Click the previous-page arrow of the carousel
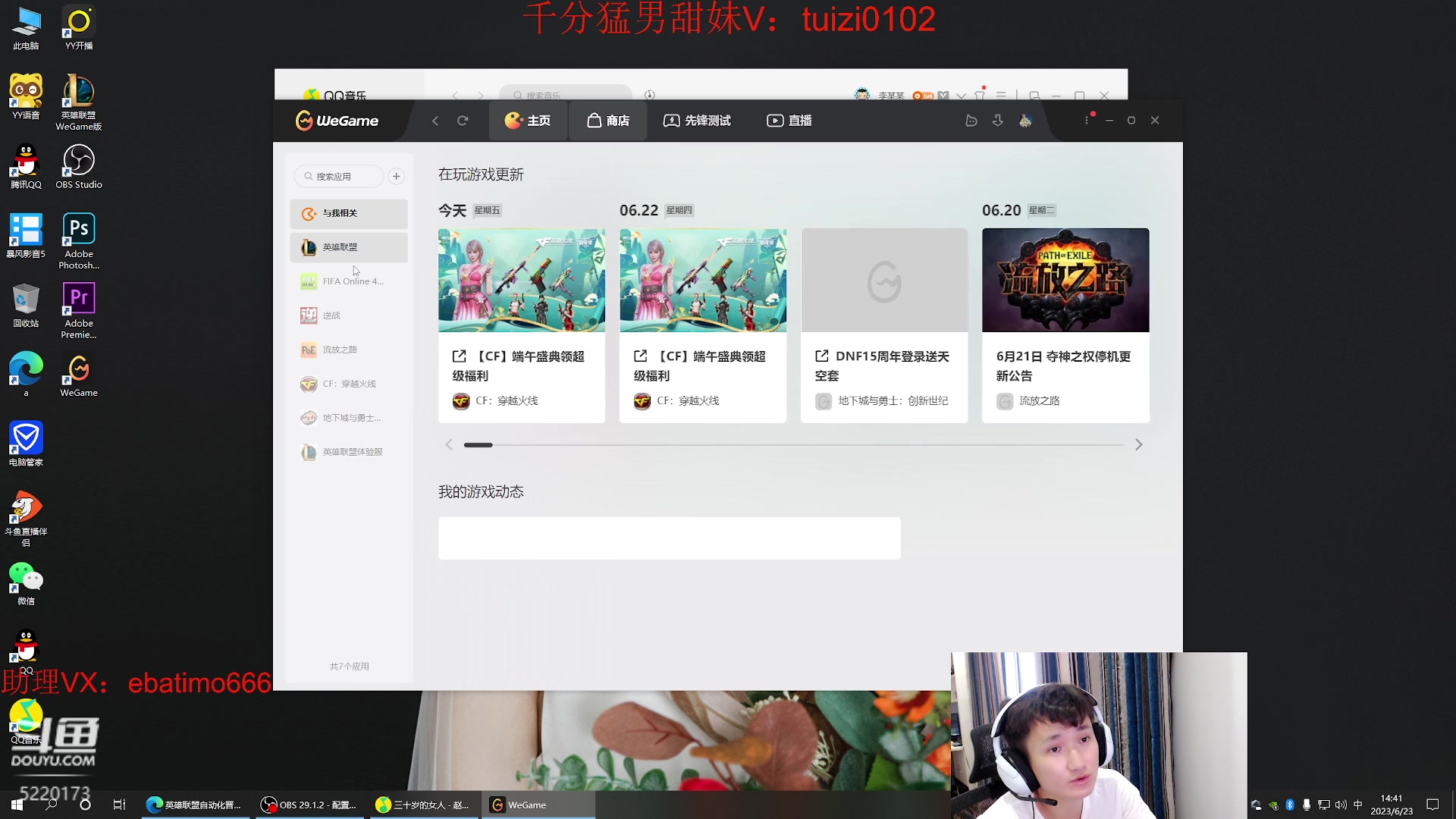 tap(449, 444)
